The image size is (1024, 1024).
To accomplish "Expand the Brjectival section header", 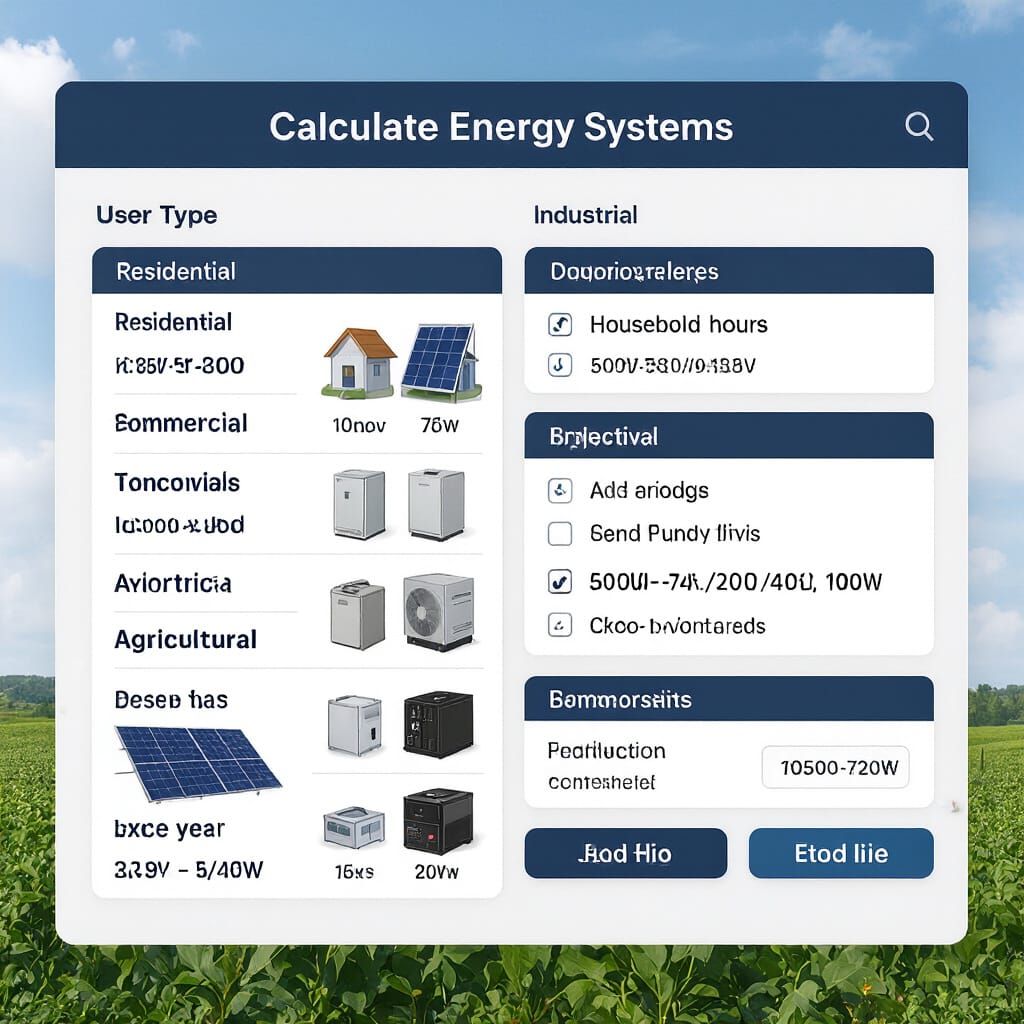I will [x=728, y=436].
